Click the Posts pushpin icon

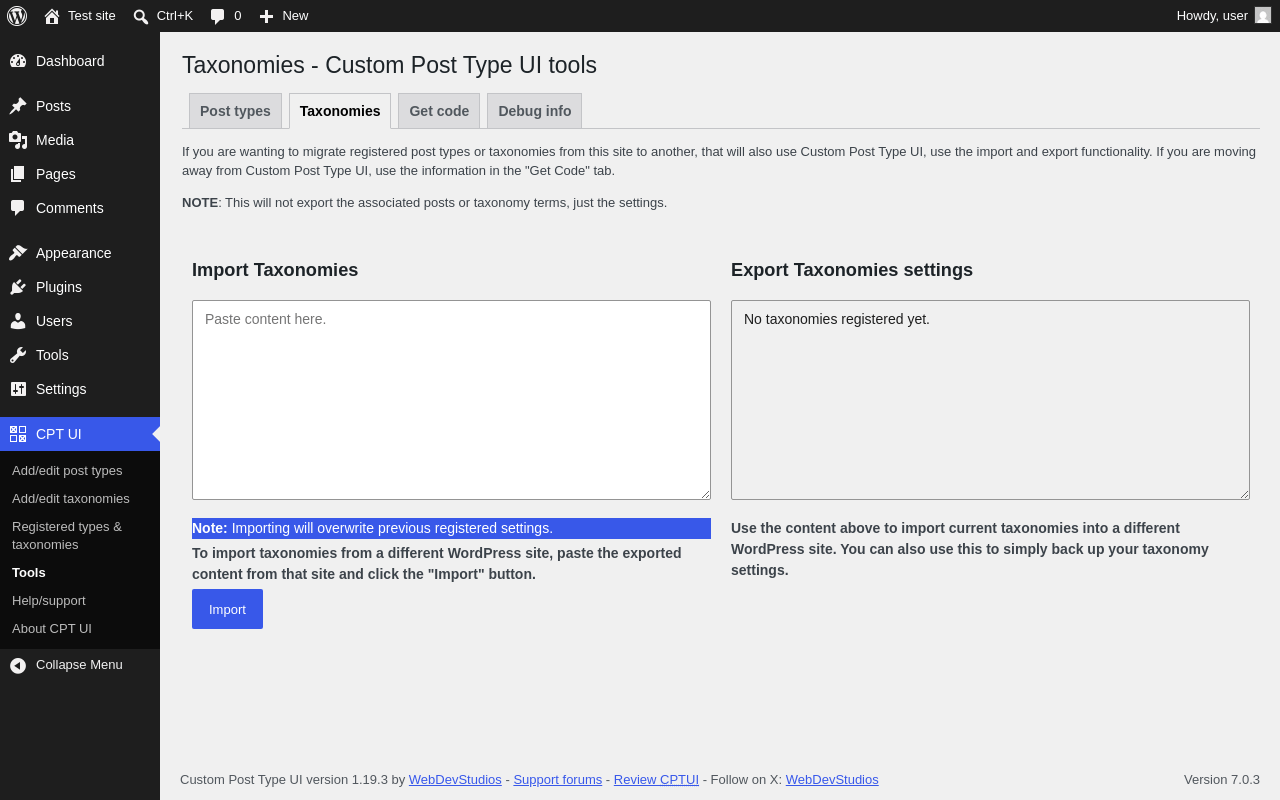point(18,106)
